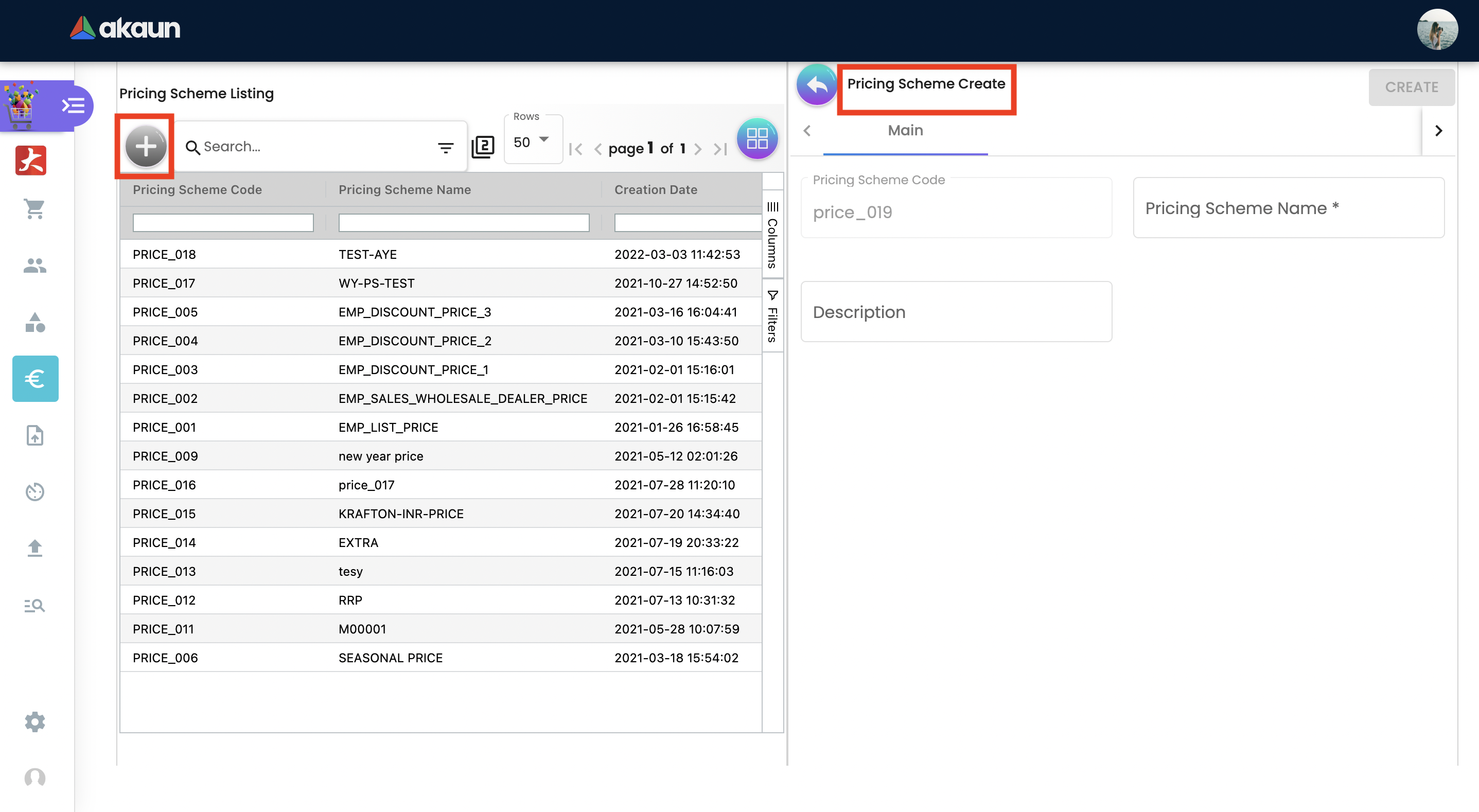Toggle the Filters side panel
1479x812 pixels.
772,316
